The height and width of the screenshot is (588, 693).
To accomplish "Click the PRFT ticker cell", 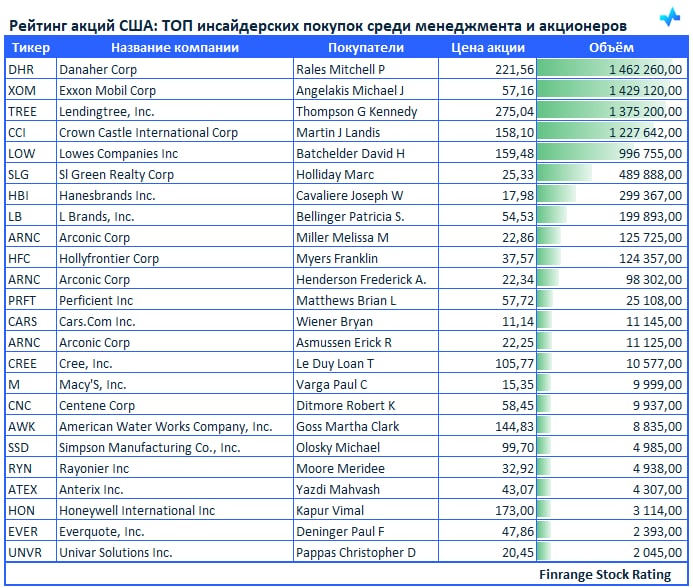I will (x=31, y=300).
